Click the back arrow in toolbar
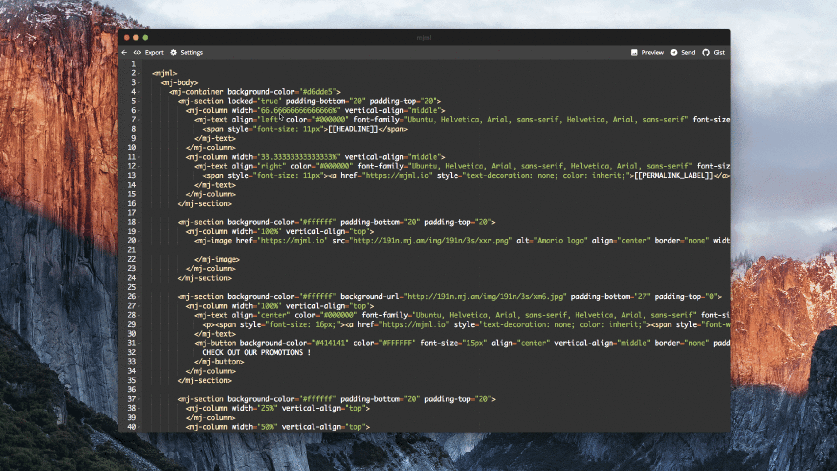 click(x=124, y=52)
